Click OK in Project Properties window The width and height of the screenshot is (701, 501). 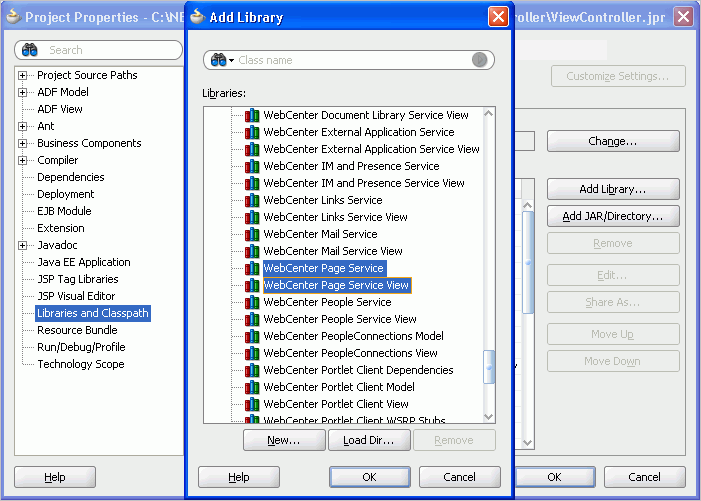coord(555,477)
